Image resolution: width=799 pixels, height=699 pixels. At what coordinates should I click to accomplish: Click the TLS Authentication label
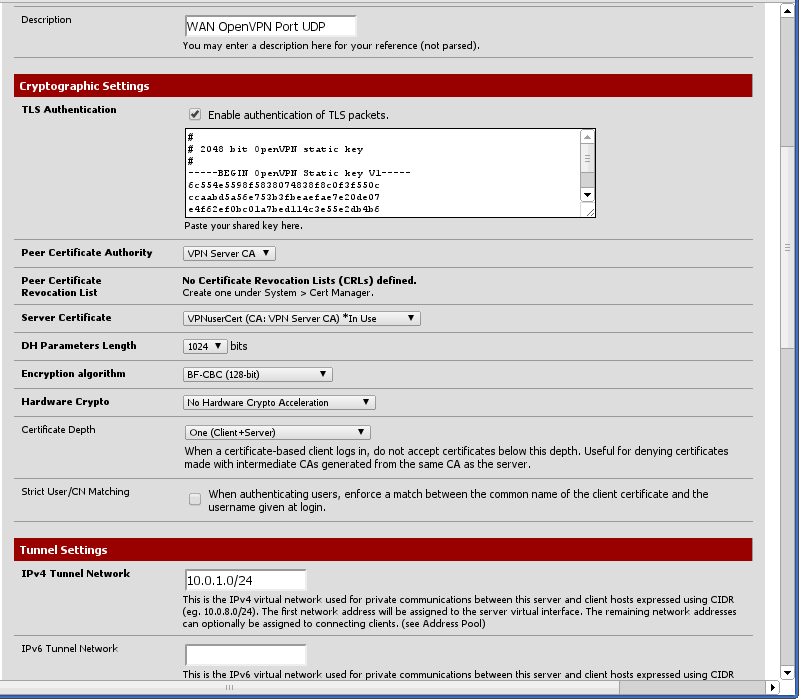tap(69, 110)
